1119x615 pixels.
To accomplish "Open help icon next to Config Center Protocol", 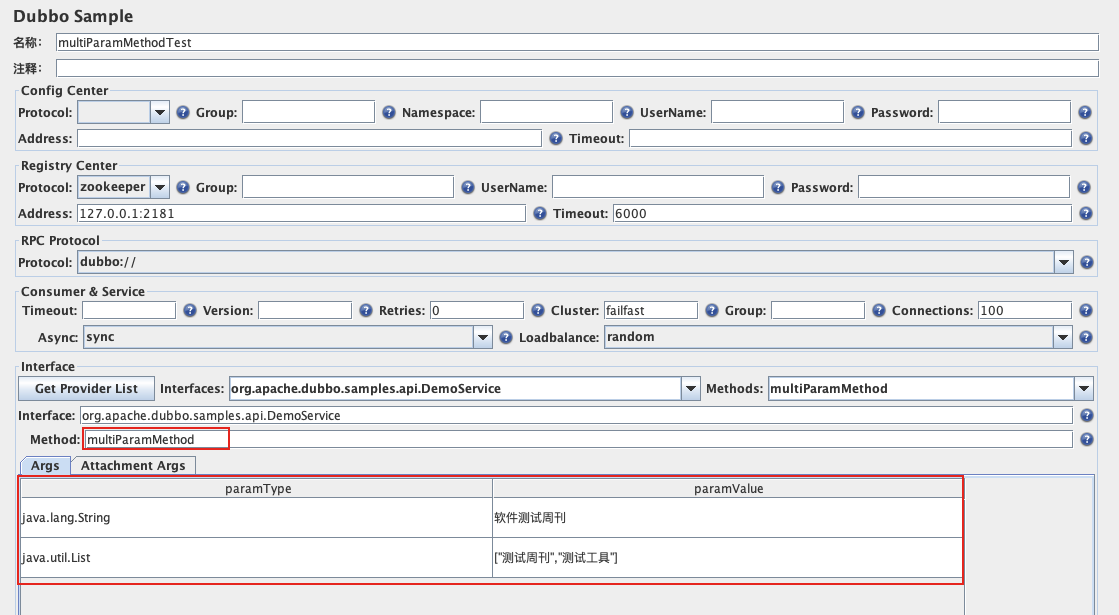I will (x=183, y=112).
